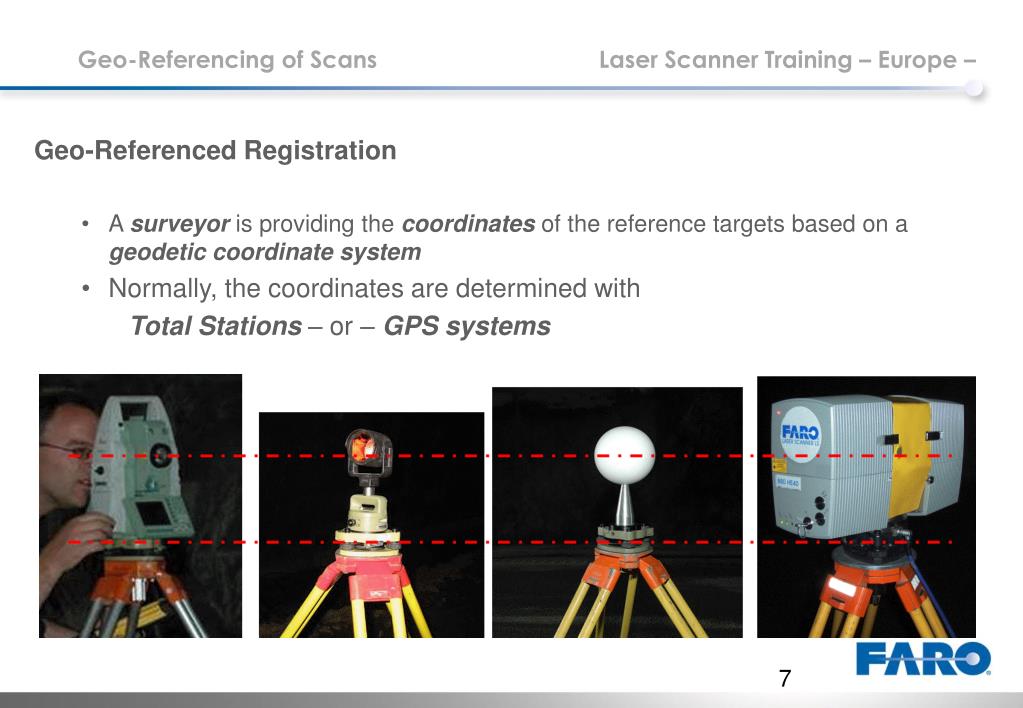1023x708 pixels.
Task: Select the white reference sphere photo
Action: [x=617, y=512]
